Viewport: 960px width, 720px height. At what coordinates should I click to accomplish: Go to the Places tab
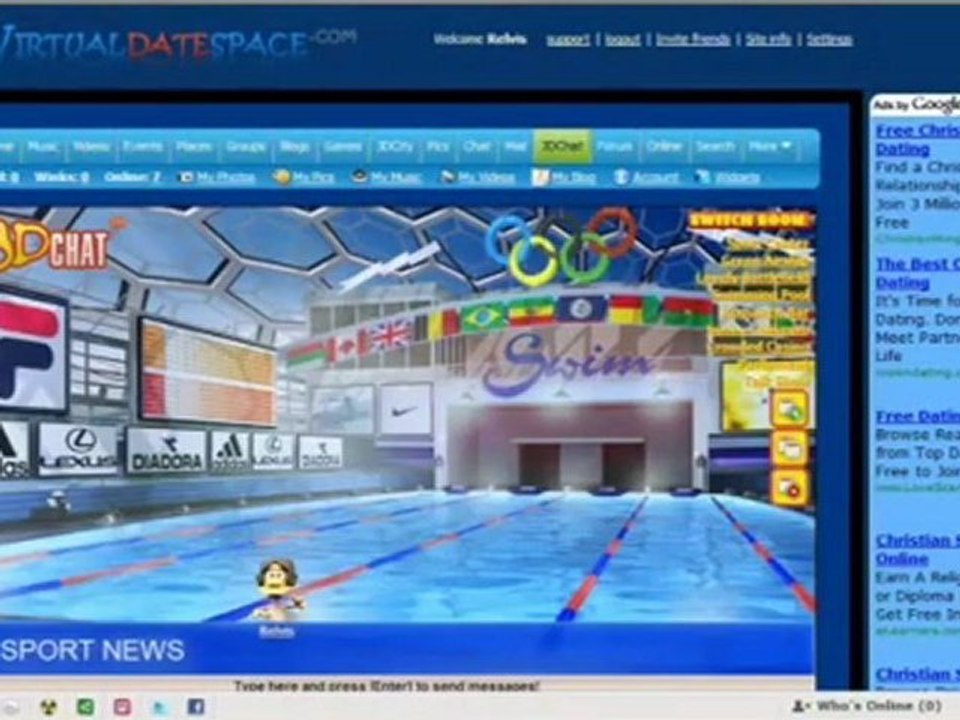(x=193, y=146)
